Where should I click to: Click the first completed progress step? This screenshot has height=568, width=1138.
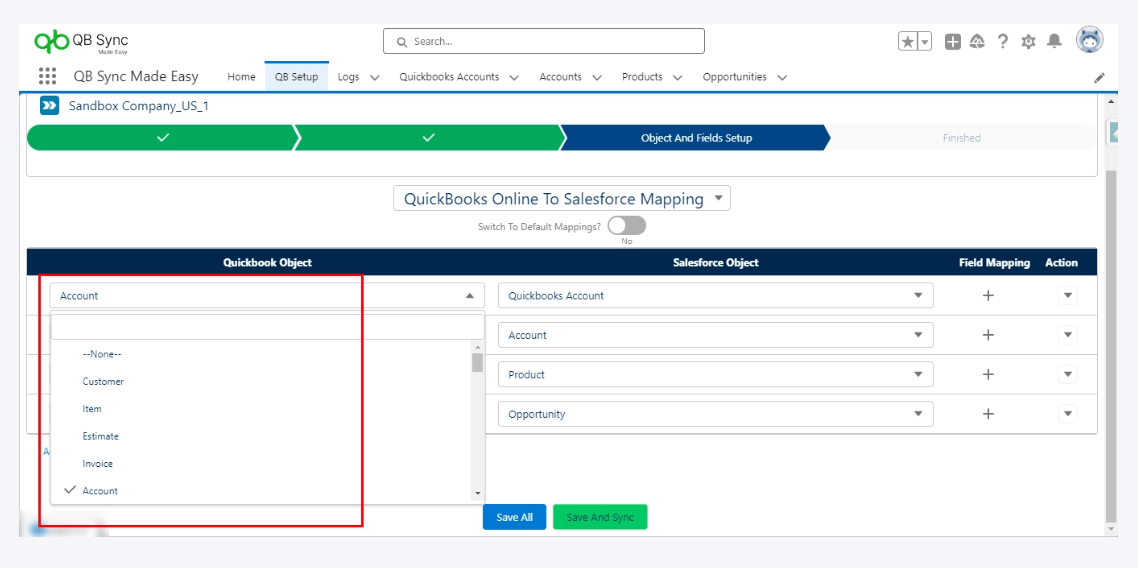point(163,138)
